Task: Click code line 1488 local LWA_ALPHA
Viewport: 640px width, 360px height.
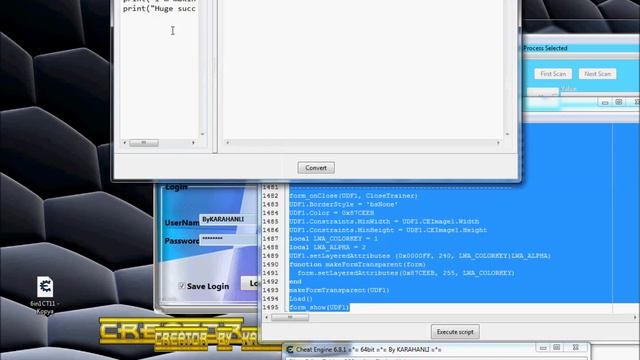Action: pos(328,247)
